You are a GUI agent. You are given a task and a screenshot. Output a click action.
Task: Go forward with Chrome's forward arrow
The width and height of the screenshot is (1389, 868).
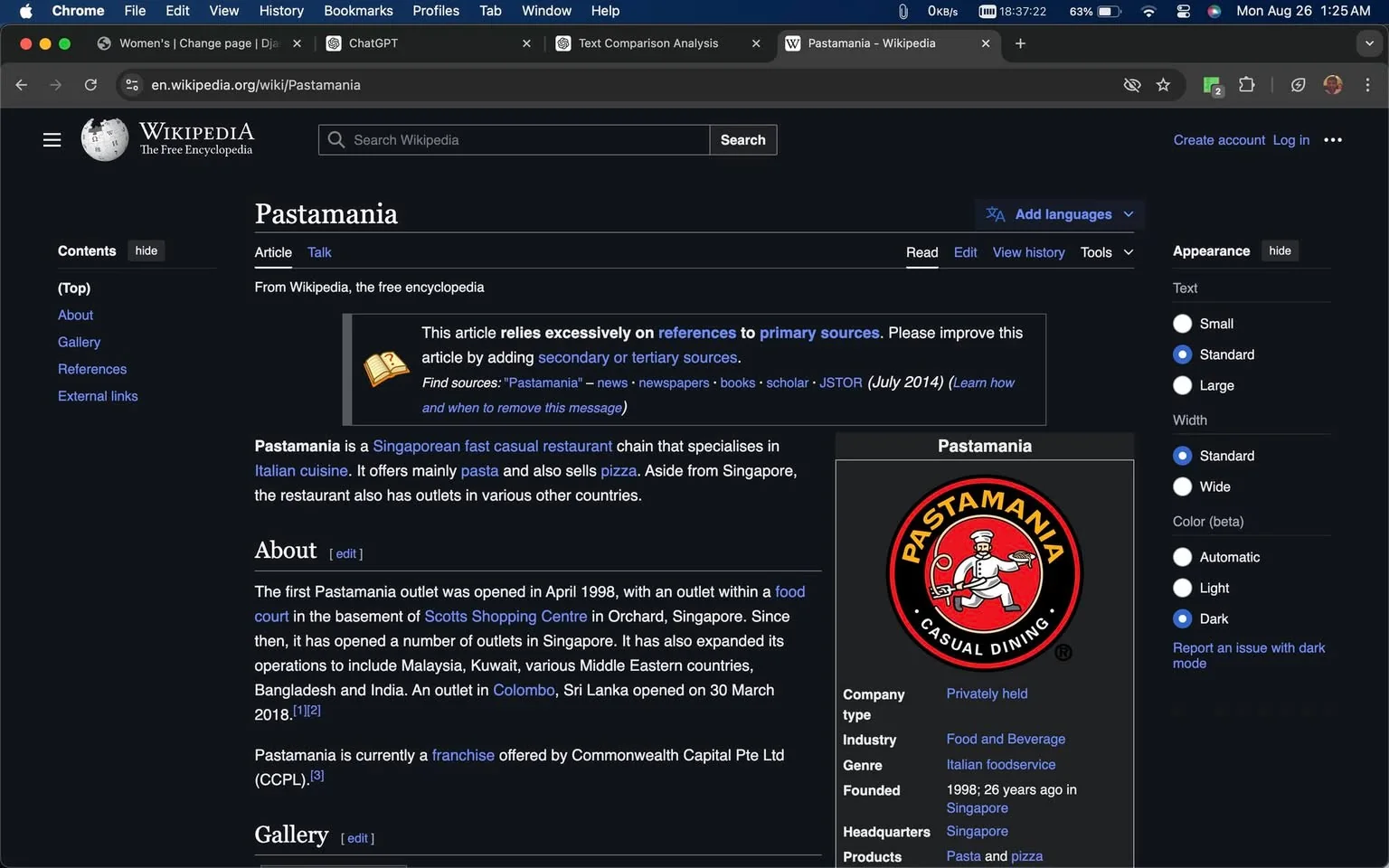56,84
